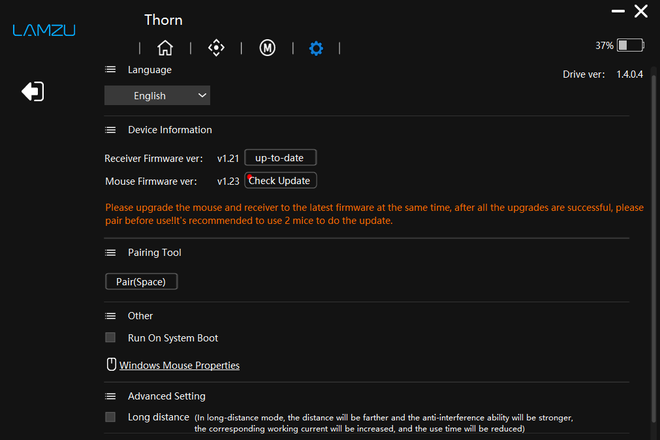Collapse the Pairing Tool section
This screenshot has height=440, width=660.
tap(111, 253)
